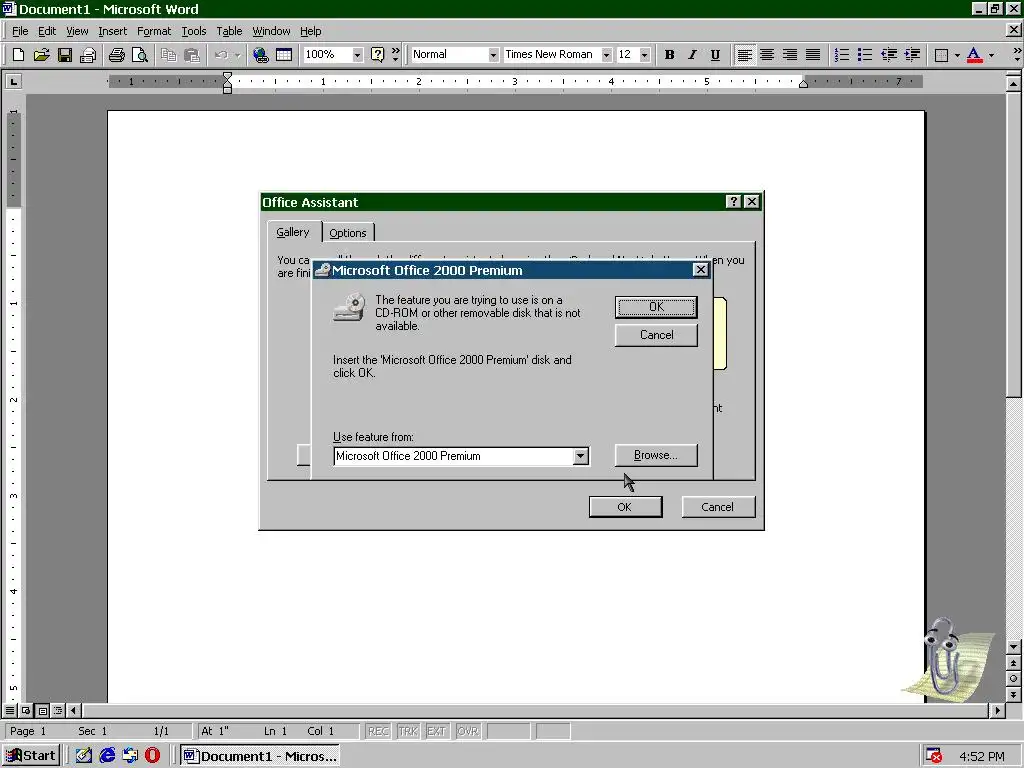Screen dimensions: 1024x768
Task: Open the font size 12 dropdown
Action: pos(645,55)
